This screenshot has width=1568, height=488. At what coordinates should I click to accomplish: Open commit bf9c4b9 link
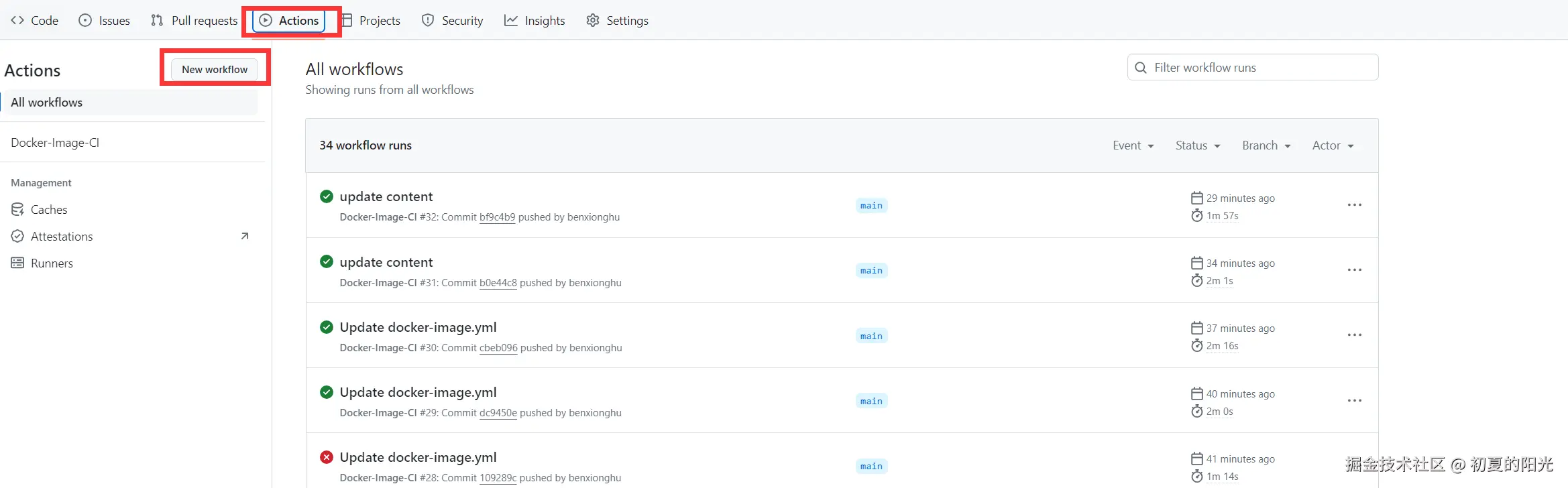click(x=497, y=217)
